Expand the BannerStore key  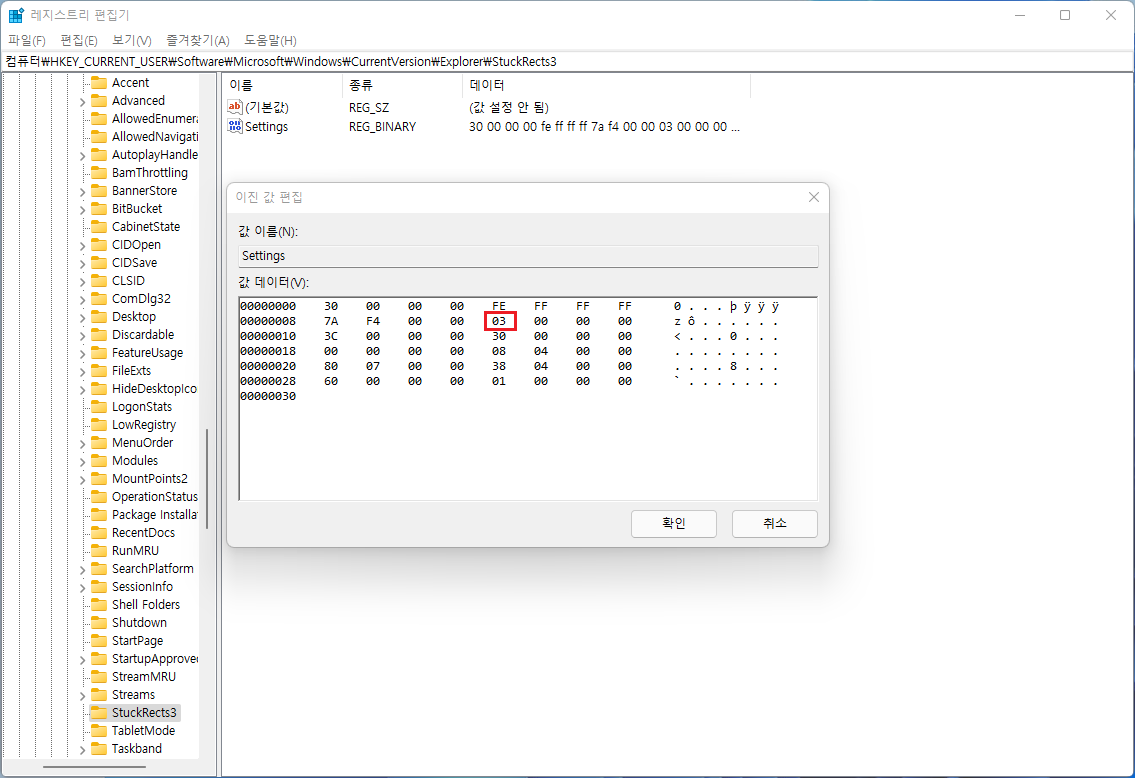(x=82, y=192)
